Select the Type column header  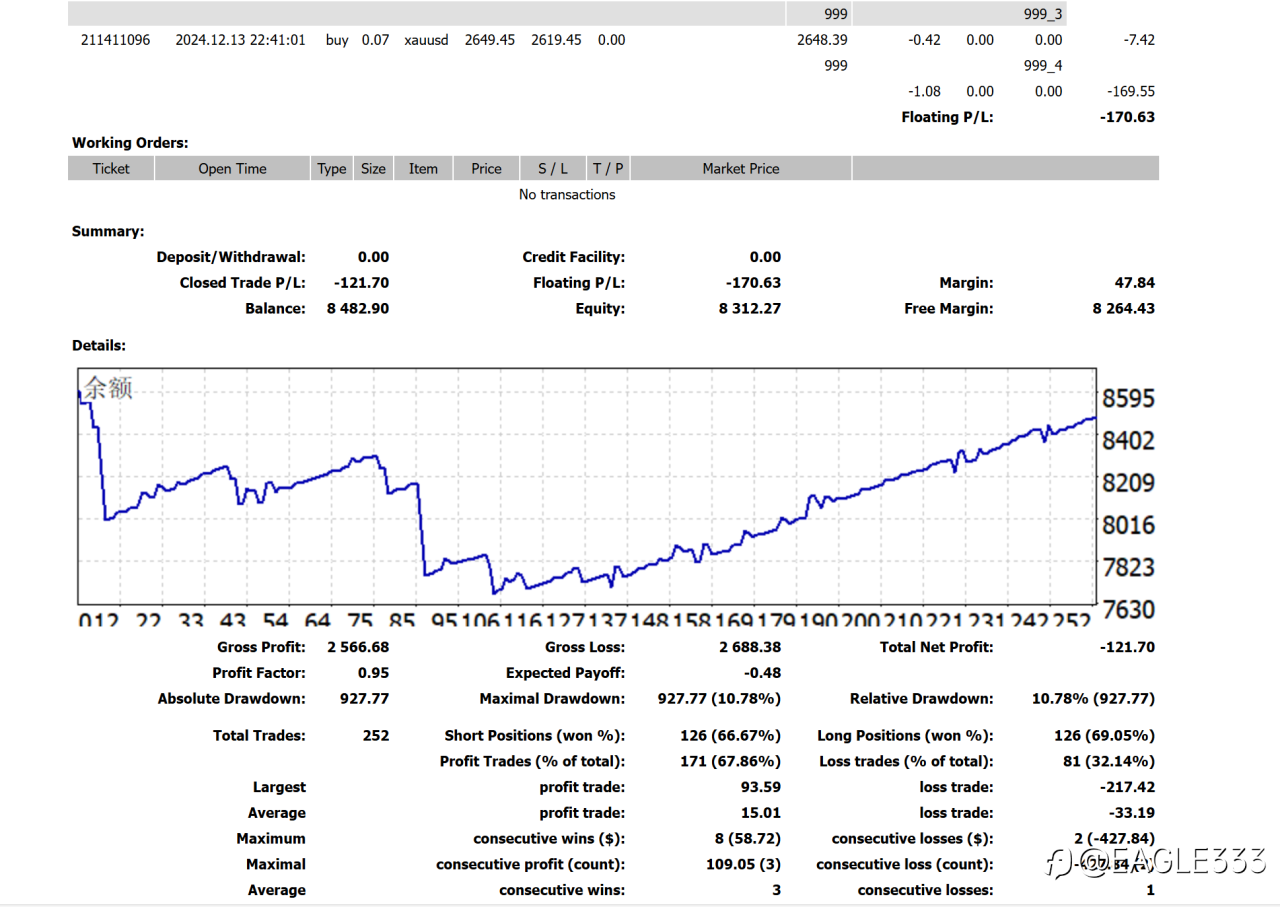[332, 169]
